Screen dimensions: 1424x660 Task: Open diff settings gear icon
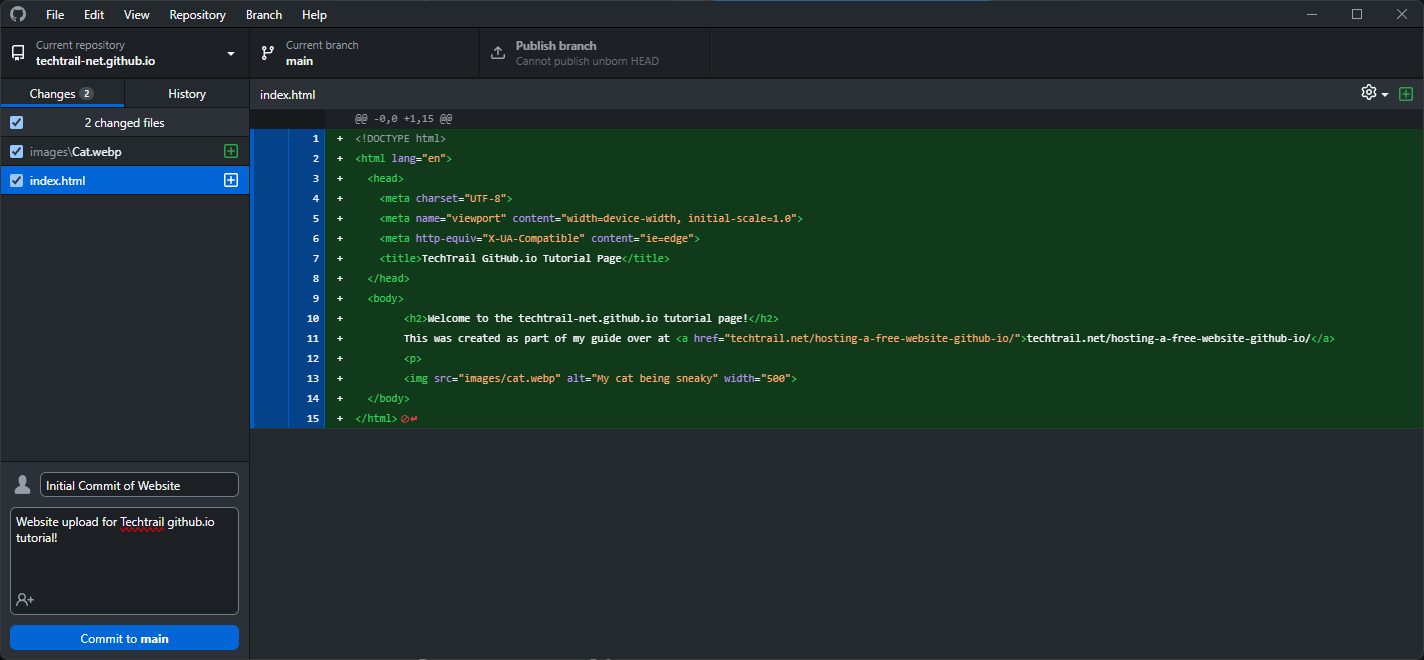tap(1369, 93)
